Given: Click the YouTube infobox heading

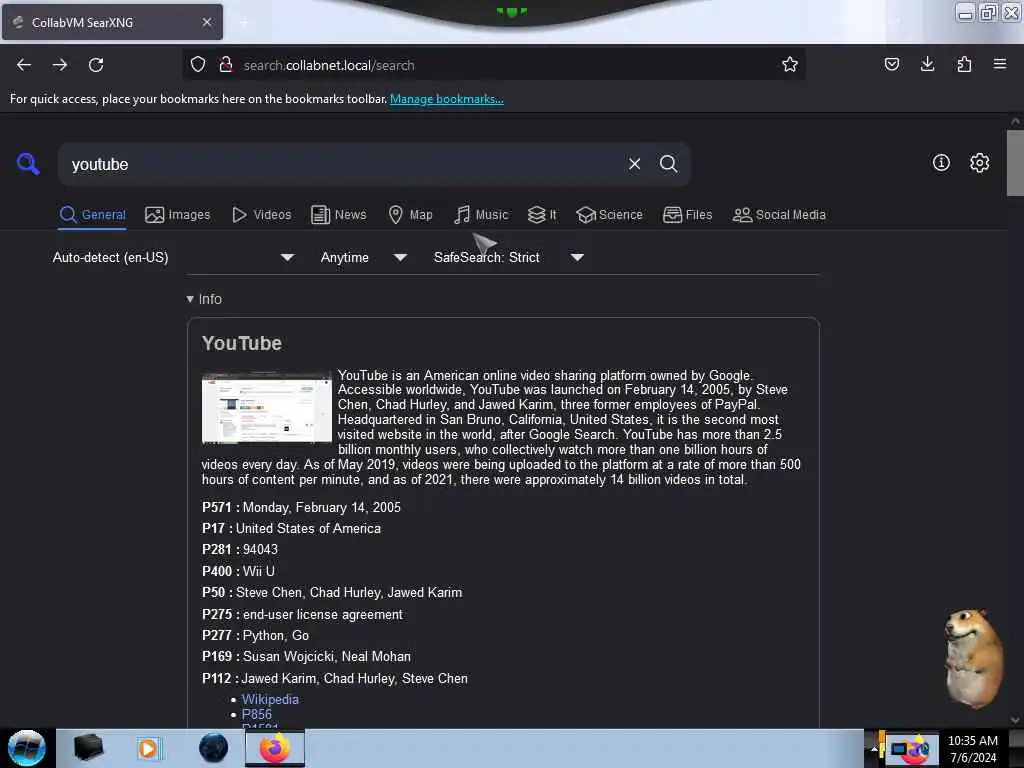Looking at the screenshot, I should pyautogui.click(x=242, y=344).
